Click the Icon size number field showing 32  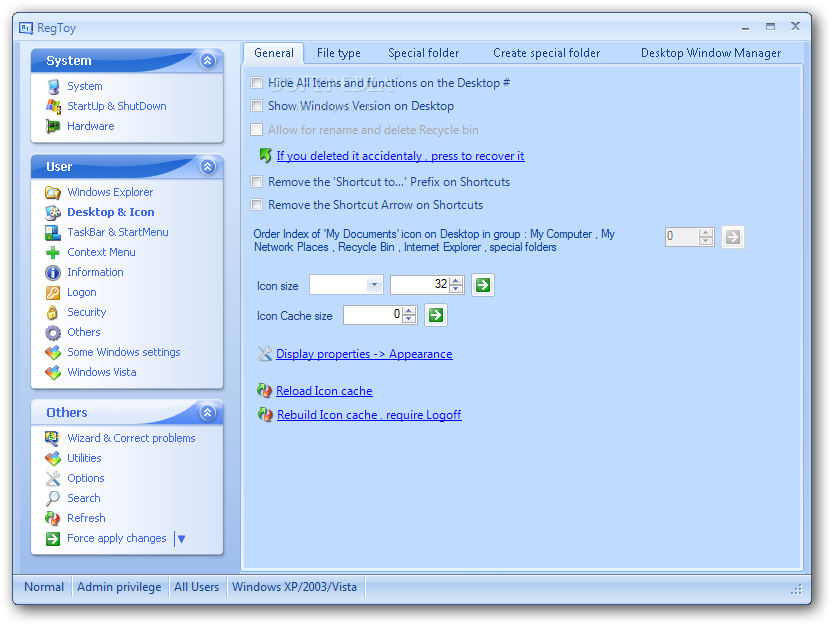point(420,285)
